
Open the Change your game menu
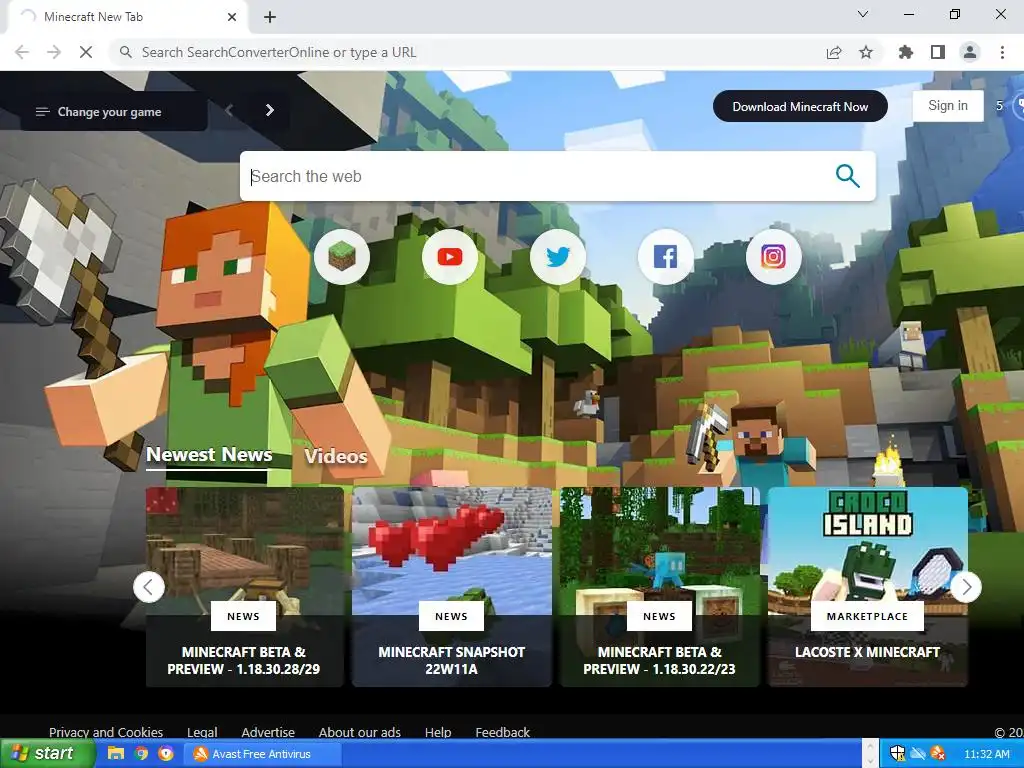click(114, 112)
